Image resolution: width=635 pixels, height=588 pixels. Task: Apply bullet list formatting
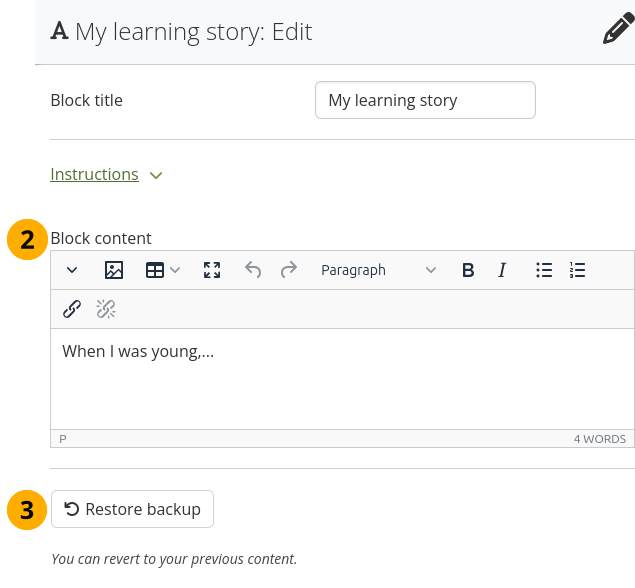click(x=544, y=270)
